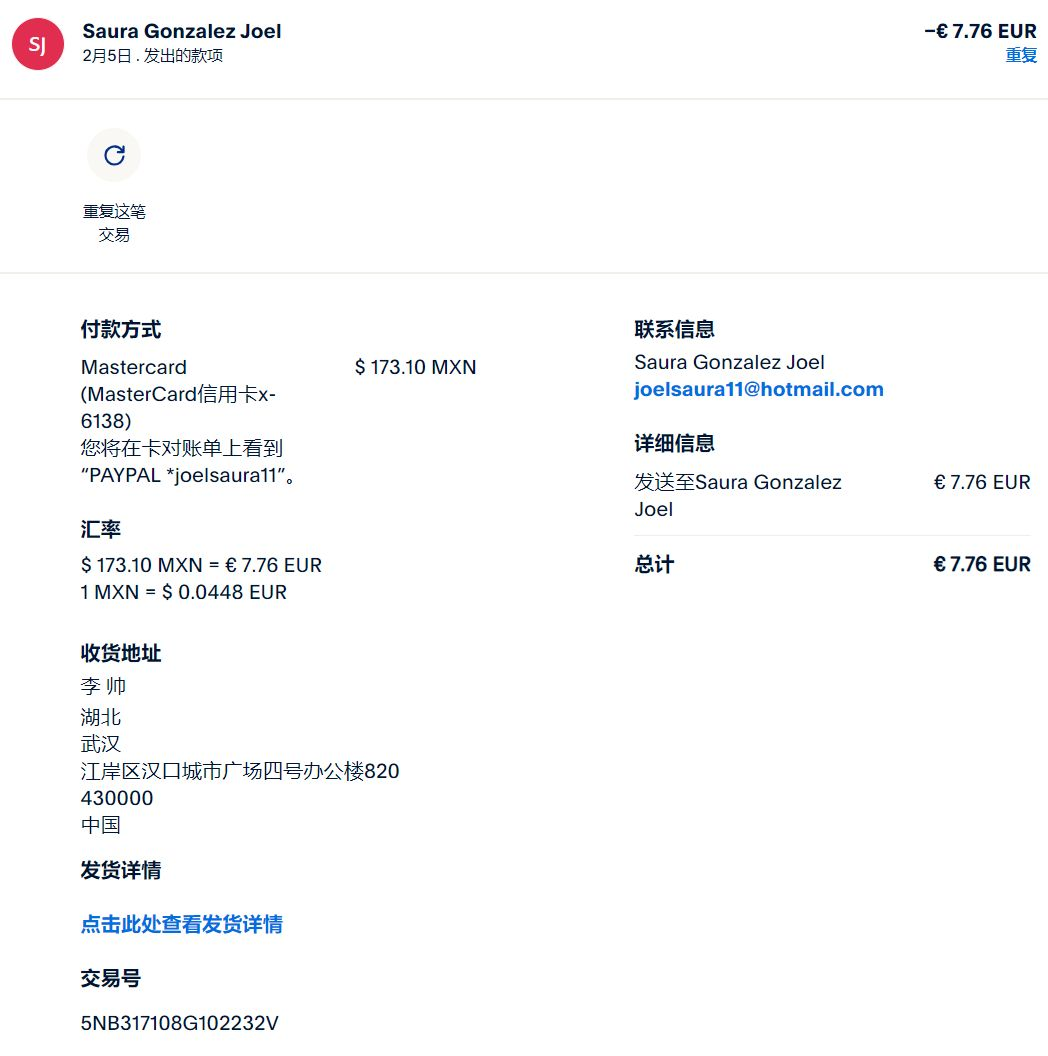Image resolution: width=1048 pixels, height=1056 pixels.
Task: Click the SJ avatar circle
Action: point(38,44)
